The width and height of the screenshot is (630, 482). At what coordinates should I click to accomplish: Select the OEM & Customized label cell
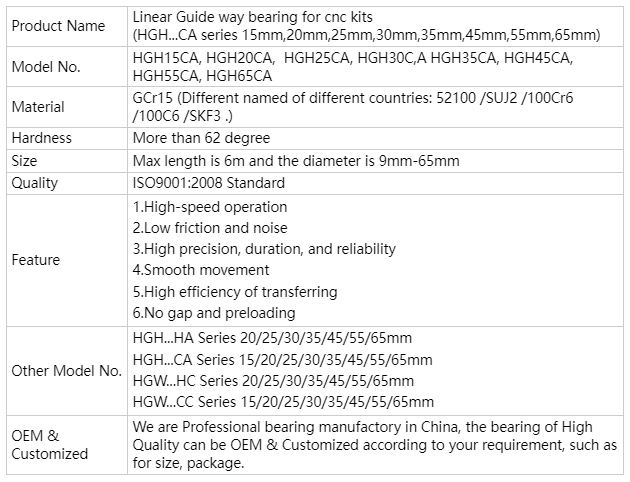[50, 445]
